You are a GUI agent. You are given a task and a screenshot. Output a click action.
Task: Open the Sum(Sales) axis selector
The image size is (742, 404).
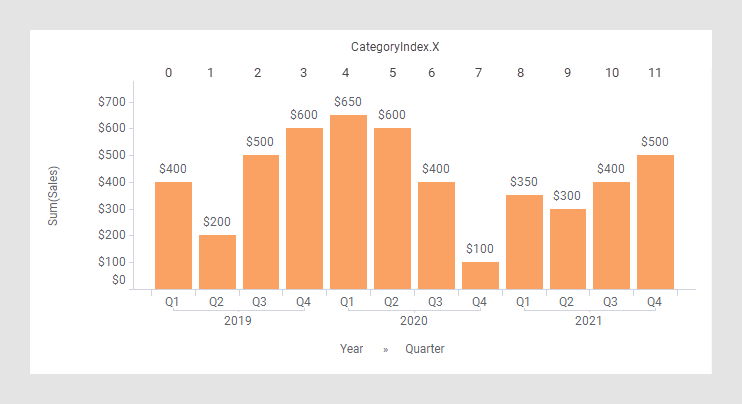[x=53, y=196]
